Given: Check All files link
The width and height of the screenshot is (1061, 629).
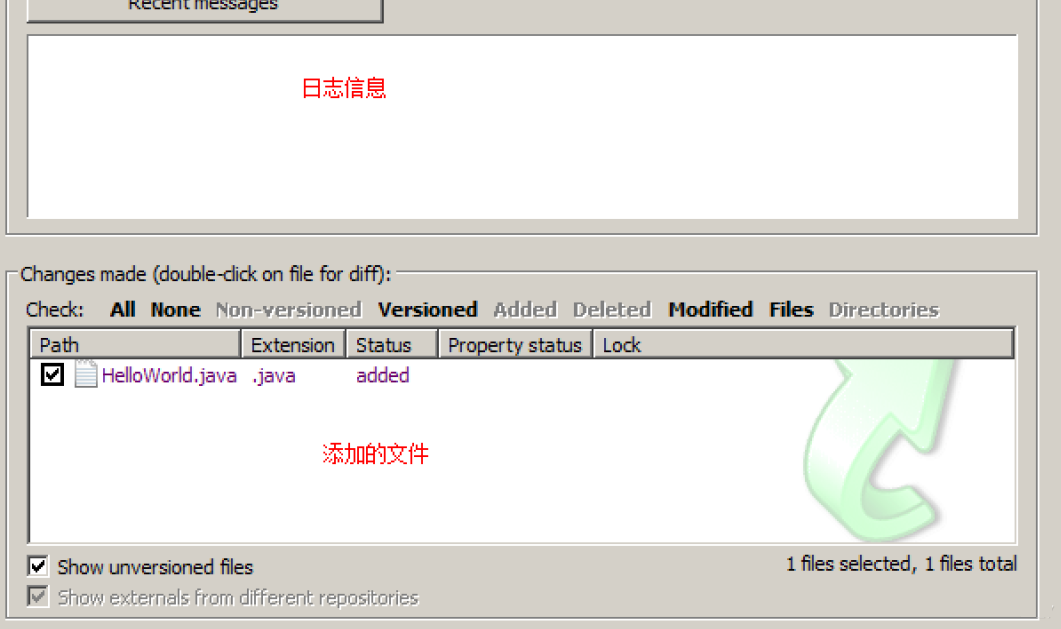Looking at the screenshot, I should 122,310.
